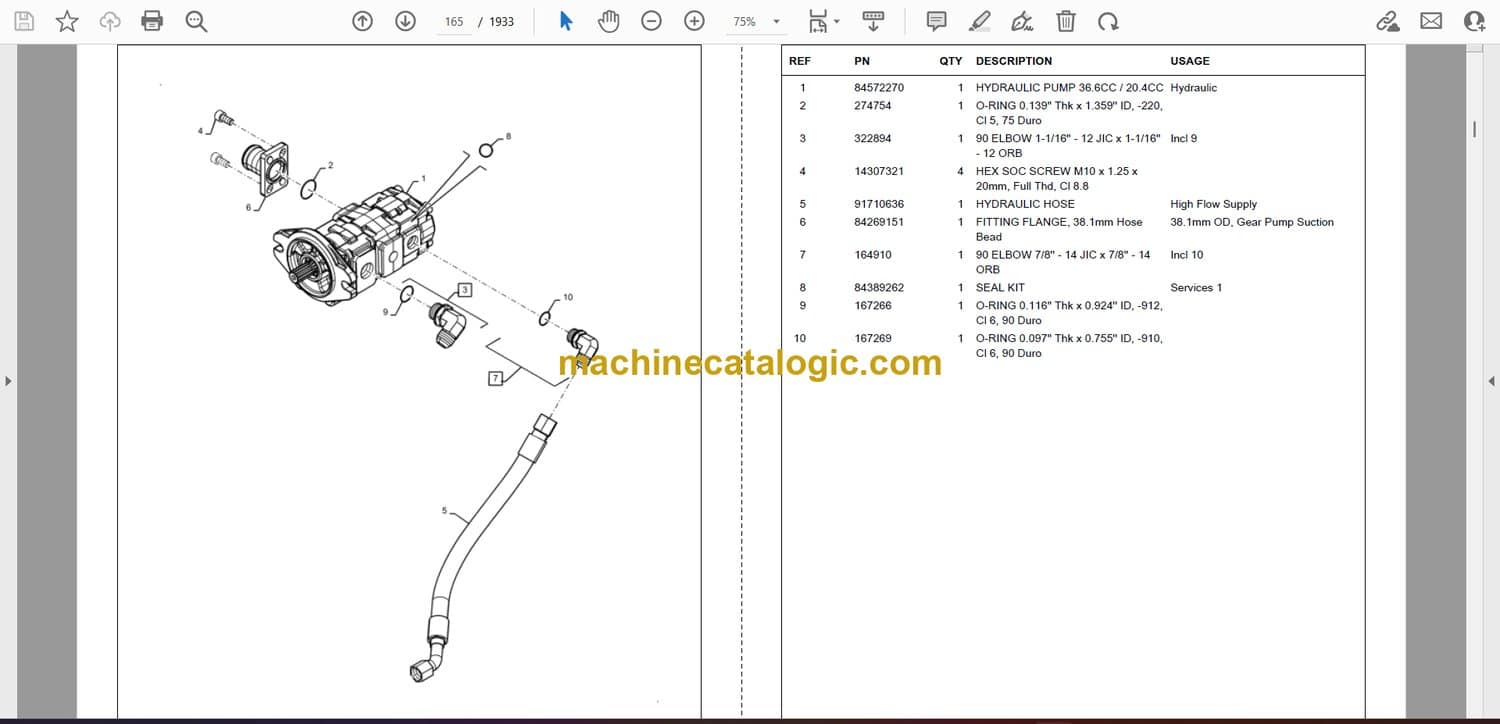Click the cloud upload icon

110,21
